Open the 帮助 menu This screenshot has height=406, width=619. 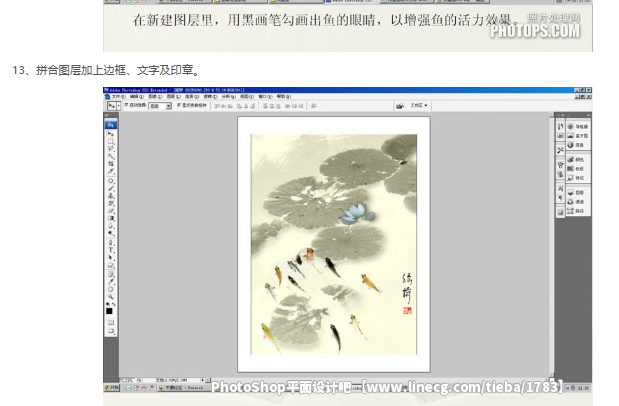point(283,96)
